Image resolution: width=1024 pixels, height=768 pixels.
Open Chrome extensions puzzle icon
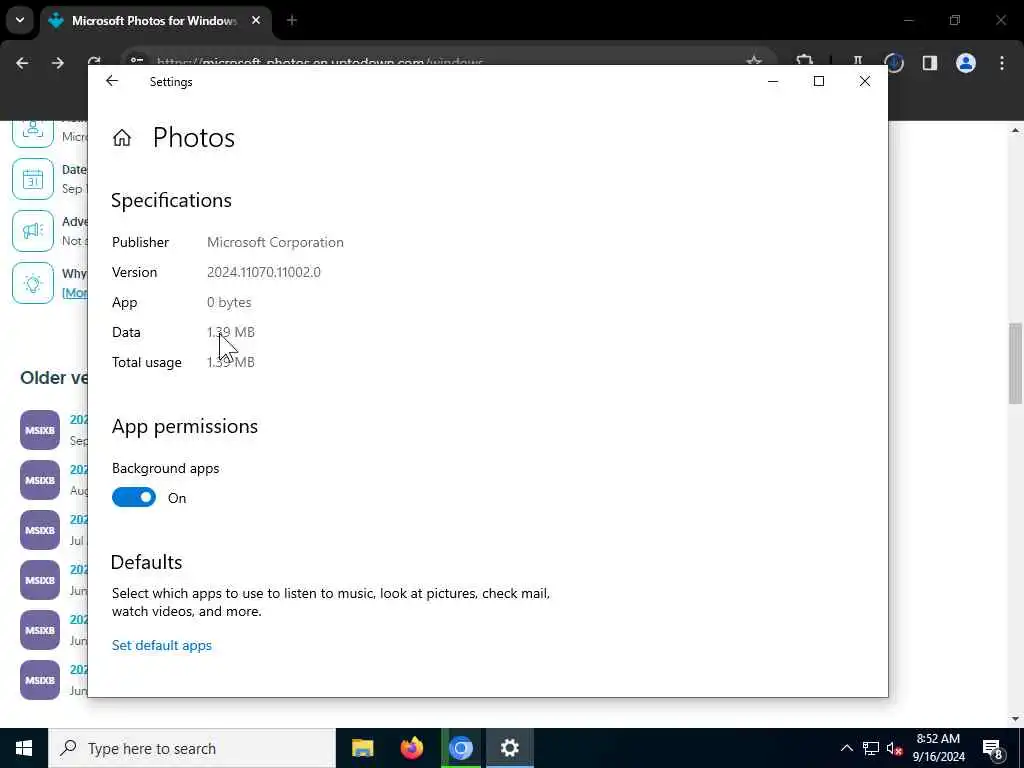click(805, 61)
